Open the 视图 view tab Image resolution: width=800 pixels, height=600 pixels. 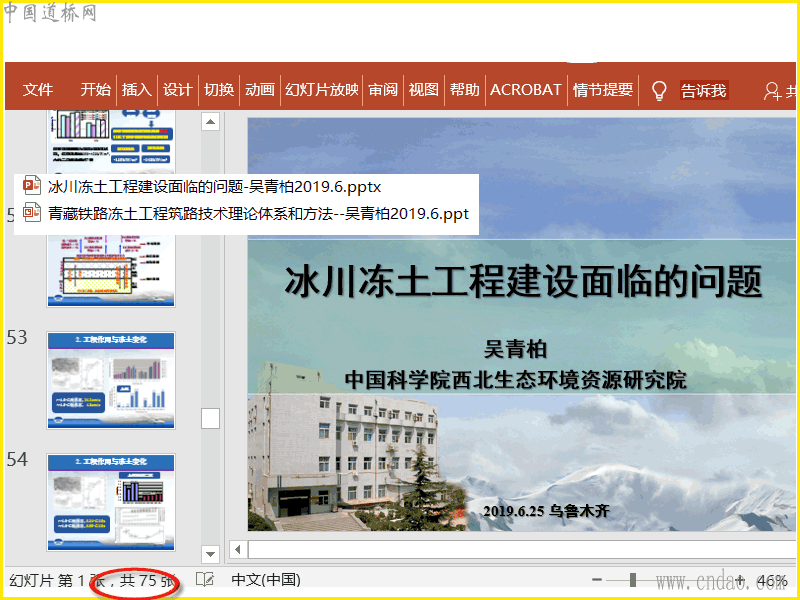pyautogui.click(x=424, y=90)
